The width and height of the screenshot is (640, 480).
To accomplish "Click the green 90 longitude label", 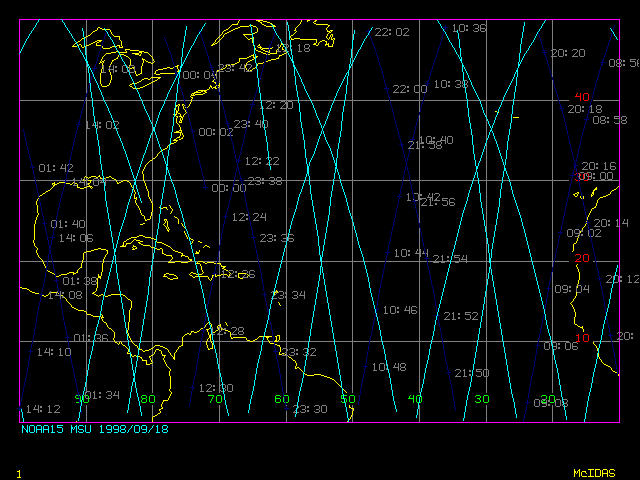I will click(82, 399).
